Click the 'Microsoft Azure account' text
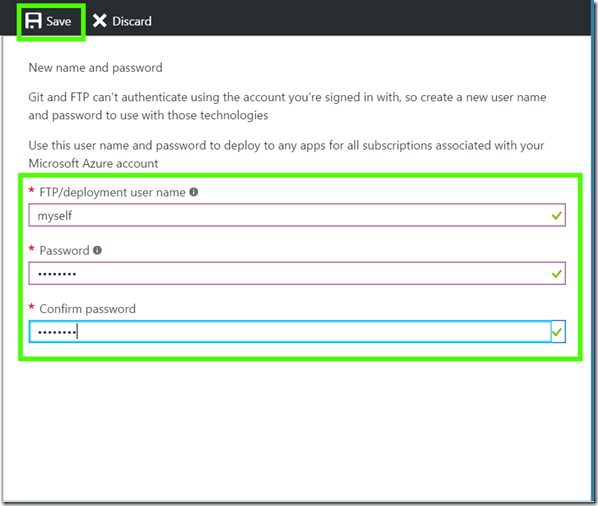598x506 pixels. (93, 164)
